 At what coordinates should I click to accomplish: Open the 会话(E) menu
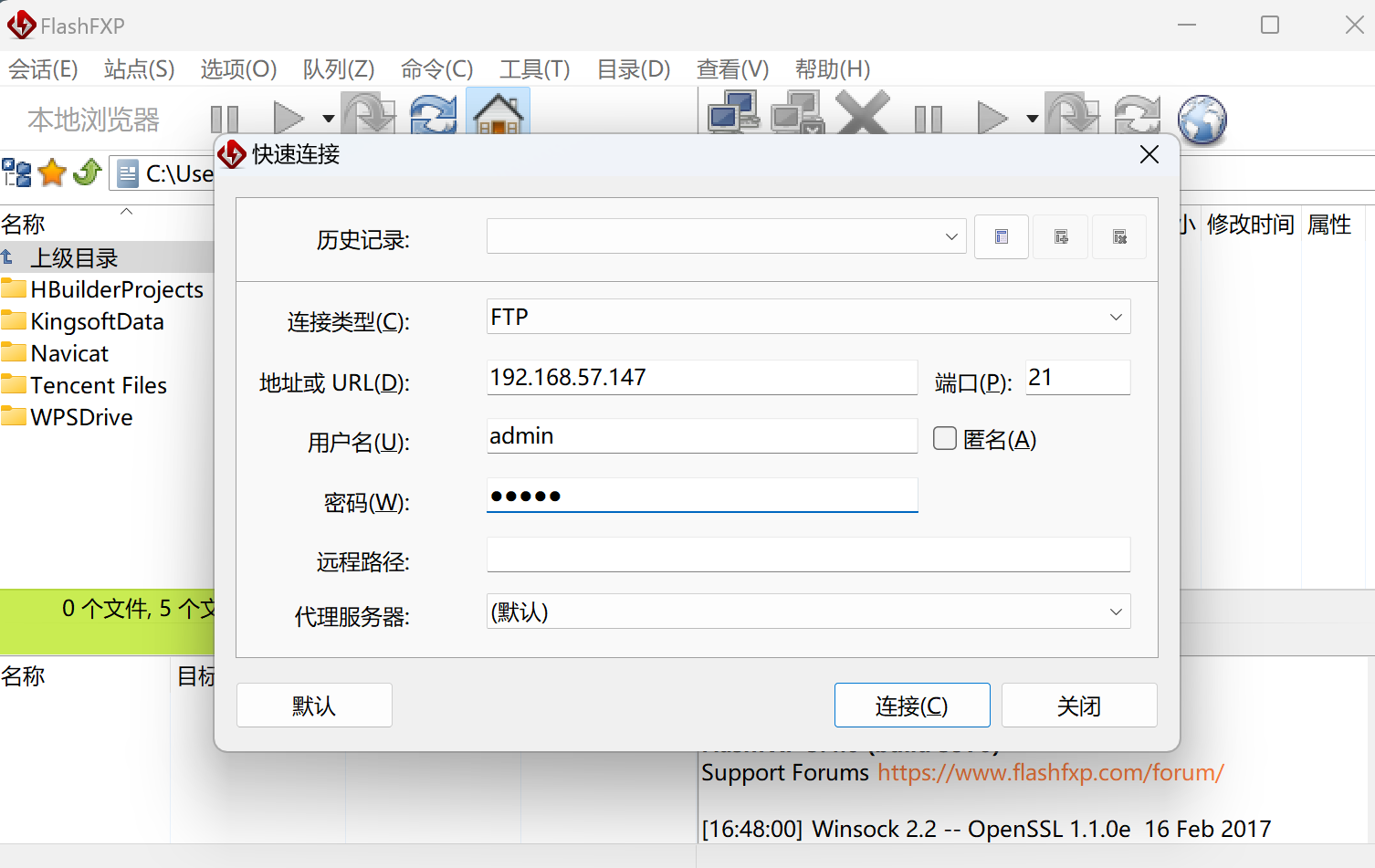tap(43, 69)
